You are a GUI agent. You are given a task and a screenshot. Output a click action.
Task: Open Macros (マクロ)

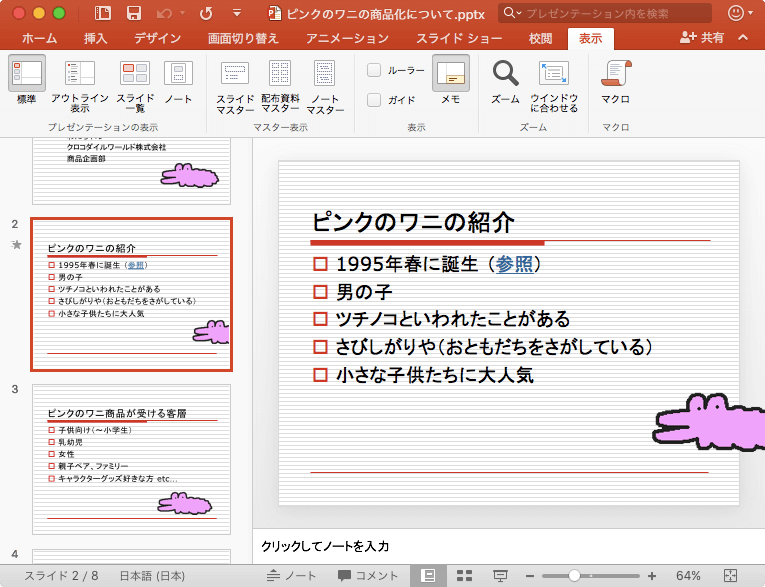click(616, 81)
